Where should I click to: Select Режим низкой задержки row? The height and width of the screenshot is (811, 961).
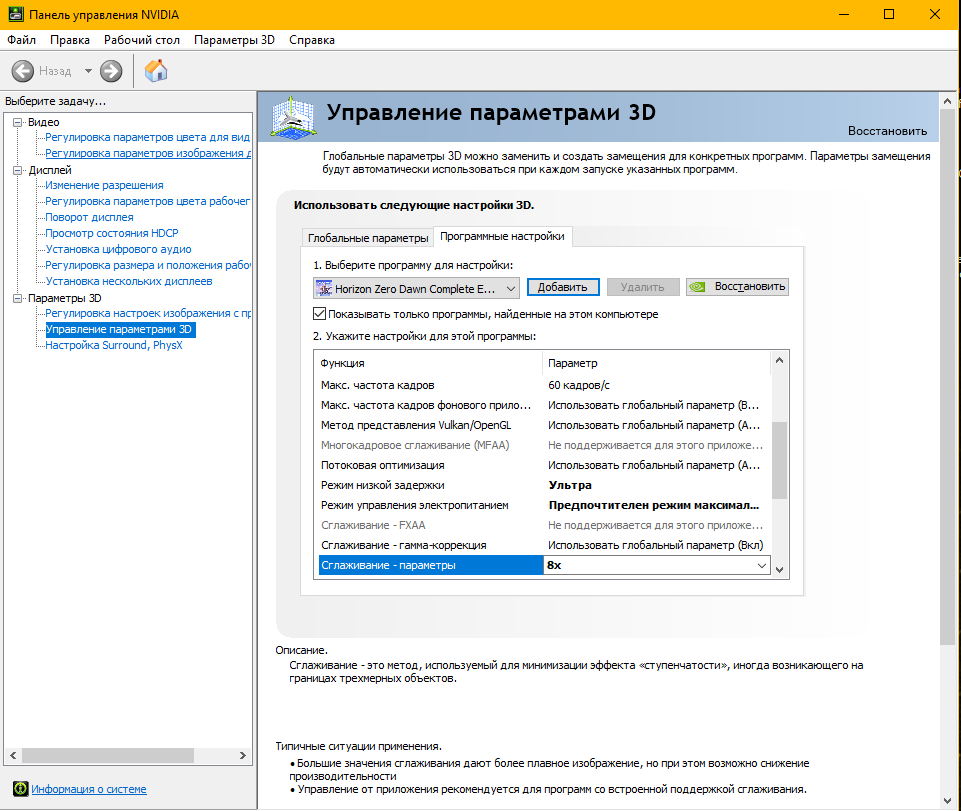pyautogui.click(x=544, y=485)
